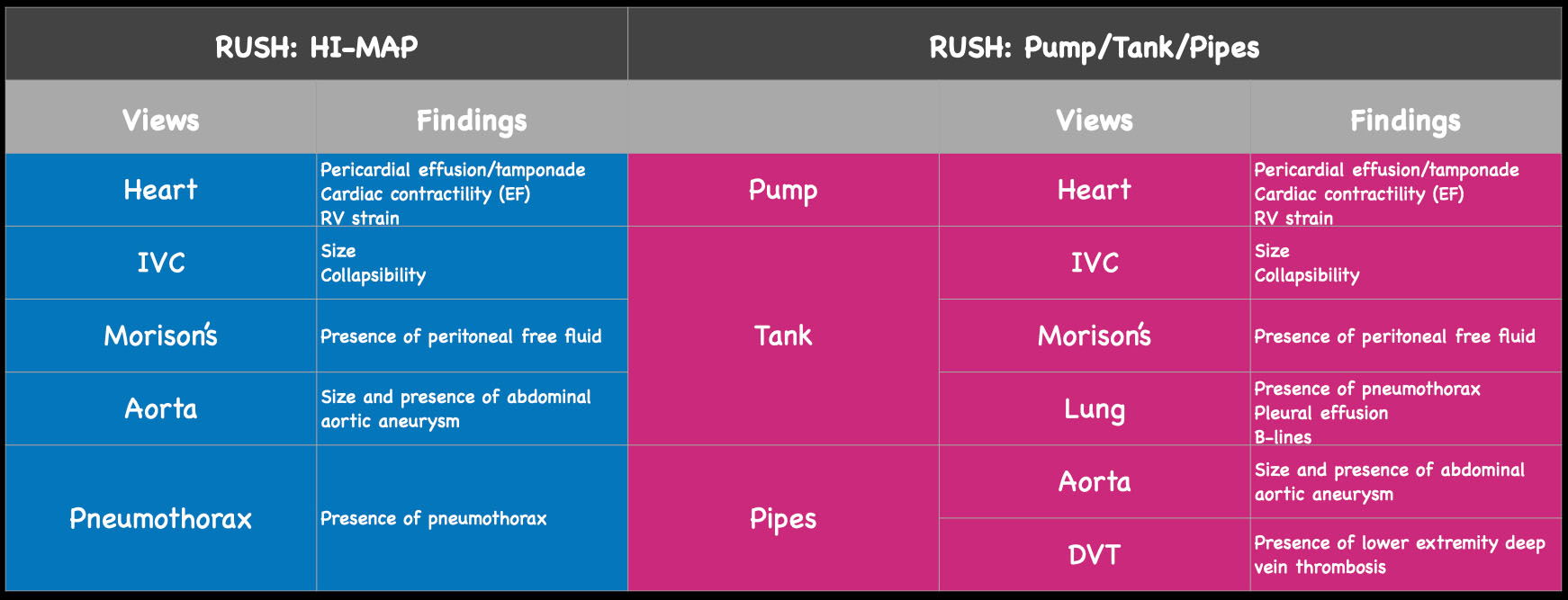Click "Presence of pneumothorax" in the blue section
The width and height of the screenshot is (1568, 600).
coord(434,518)
